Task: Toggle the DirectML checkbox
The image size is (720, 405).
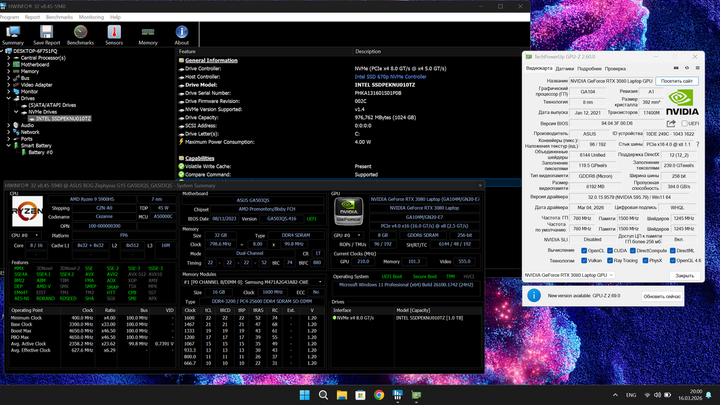Action: tap(673, 251)
